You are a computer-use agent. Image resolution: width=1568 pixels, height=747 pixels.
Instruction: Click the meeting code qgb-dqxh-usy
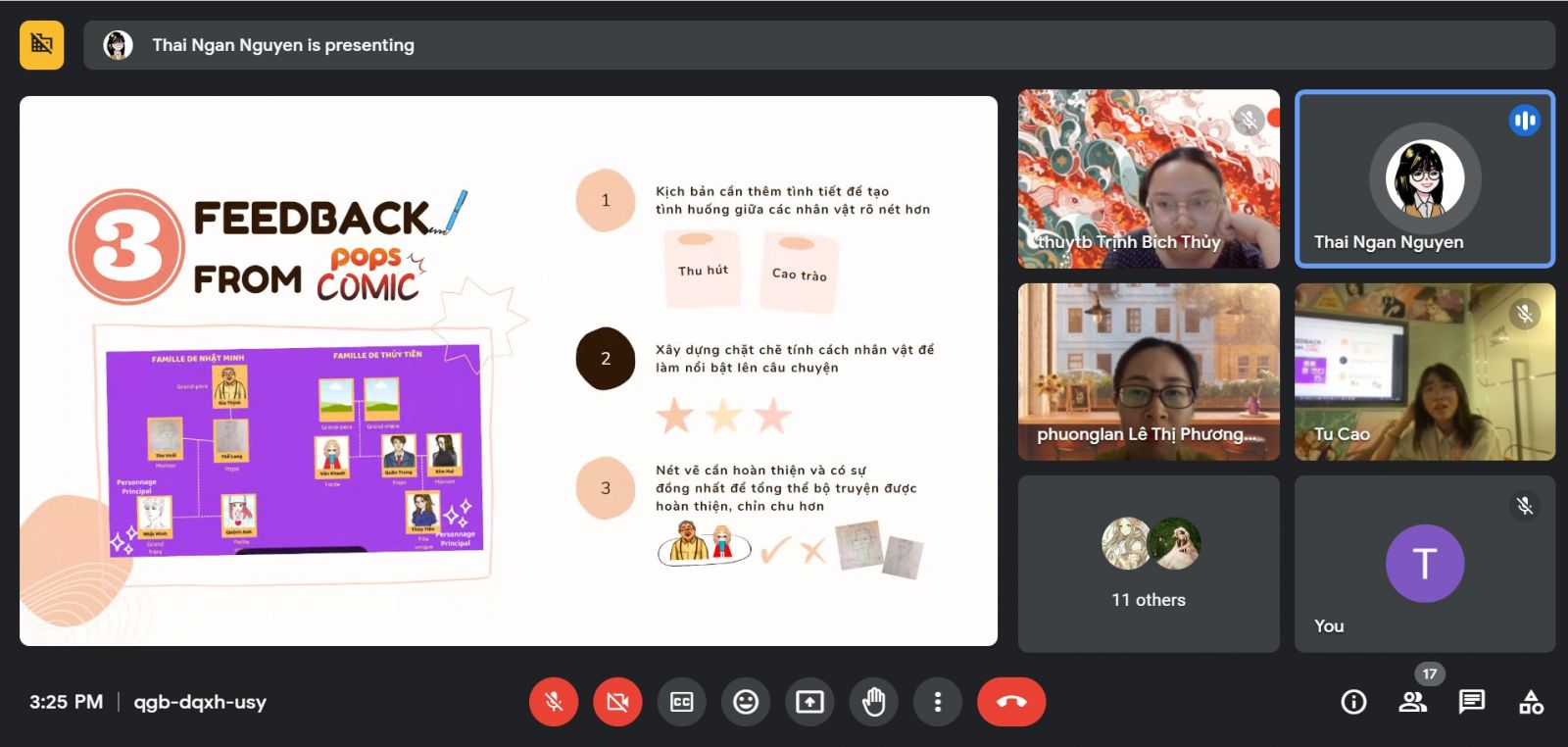coord(200,702)
